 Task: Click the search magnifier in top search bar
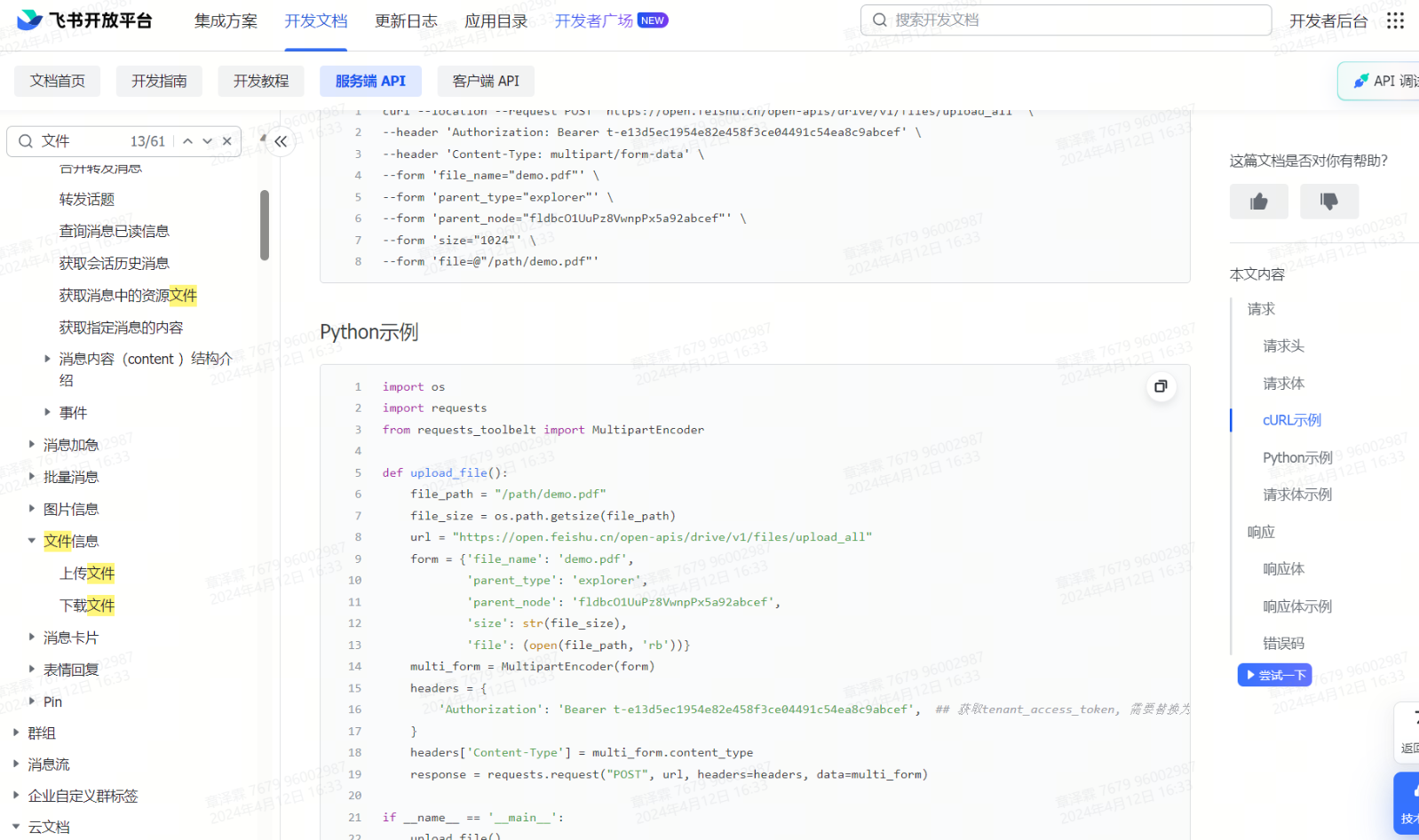pos(880,20)
